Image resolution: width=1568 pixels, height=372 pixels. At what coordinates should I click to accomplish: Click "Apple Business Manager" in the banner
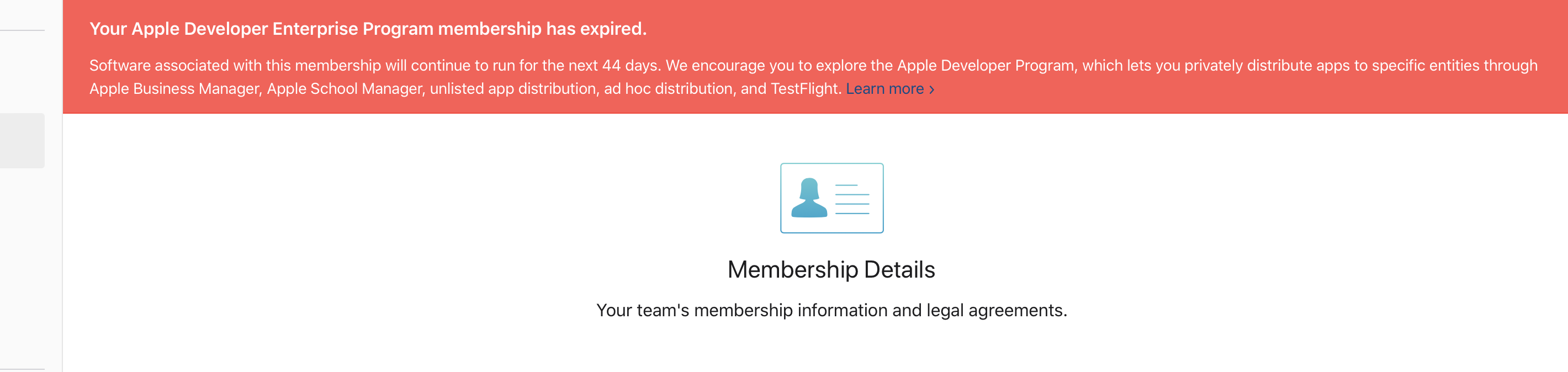tap(176, 89)
